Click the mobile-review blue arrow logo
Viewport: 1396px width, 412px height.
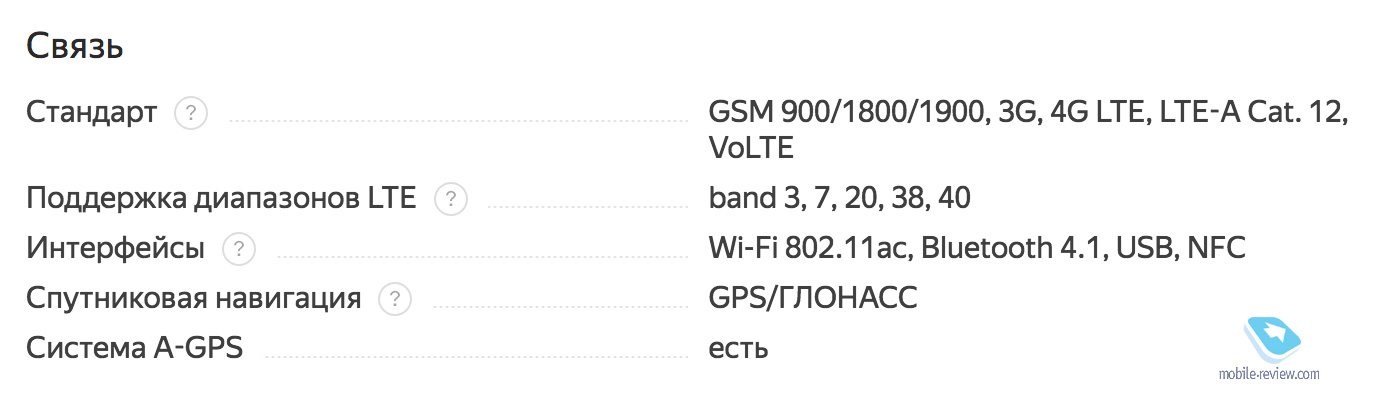[1269, 336]
